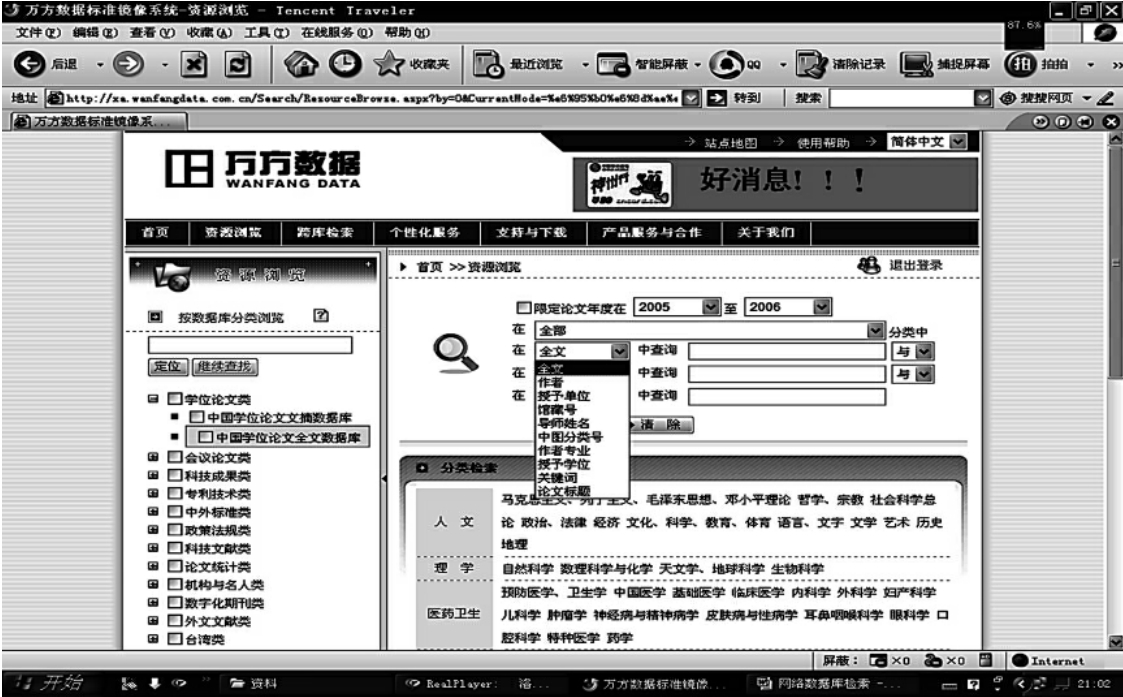
Task: Open the first 与 operator dropdown
Action: pyautogui.click(x=924, y=351)
